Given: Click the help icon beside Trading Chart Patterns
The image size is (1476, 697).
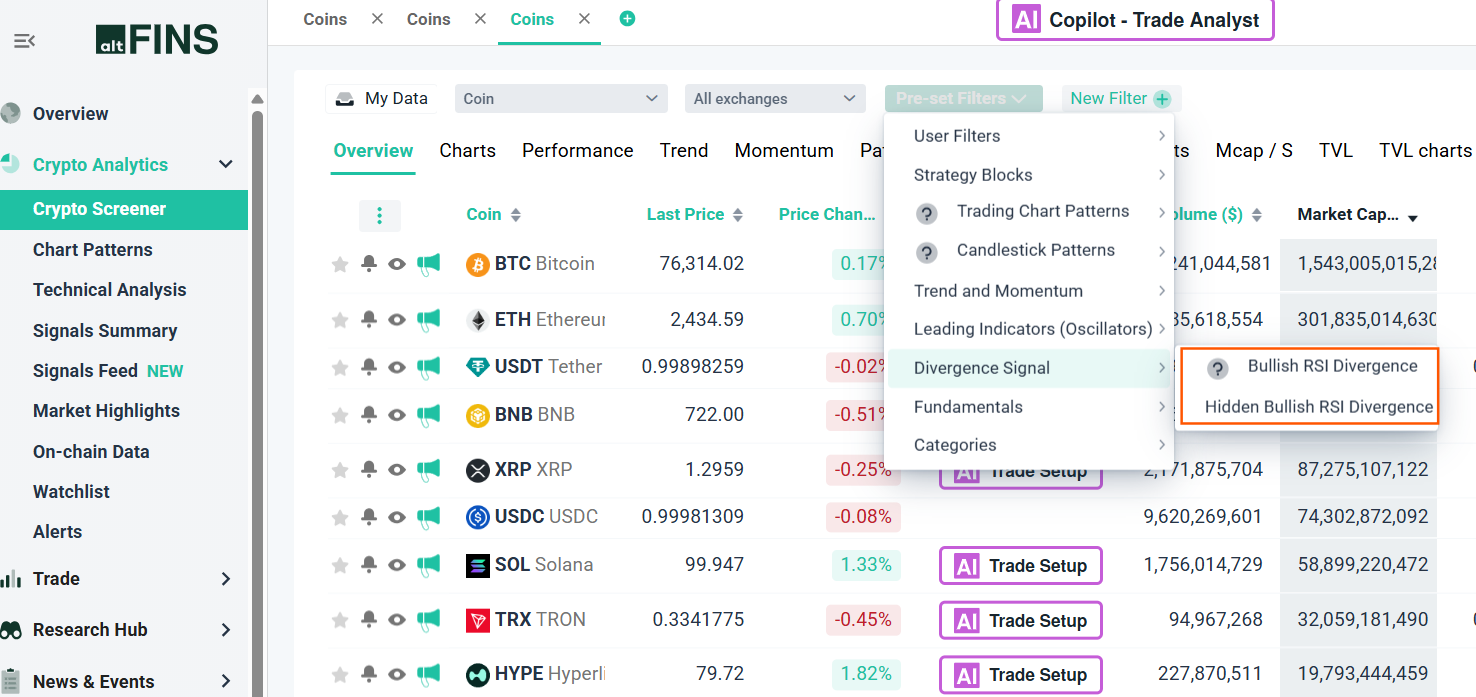Looking at the screenshot, I should click(927, 213).
